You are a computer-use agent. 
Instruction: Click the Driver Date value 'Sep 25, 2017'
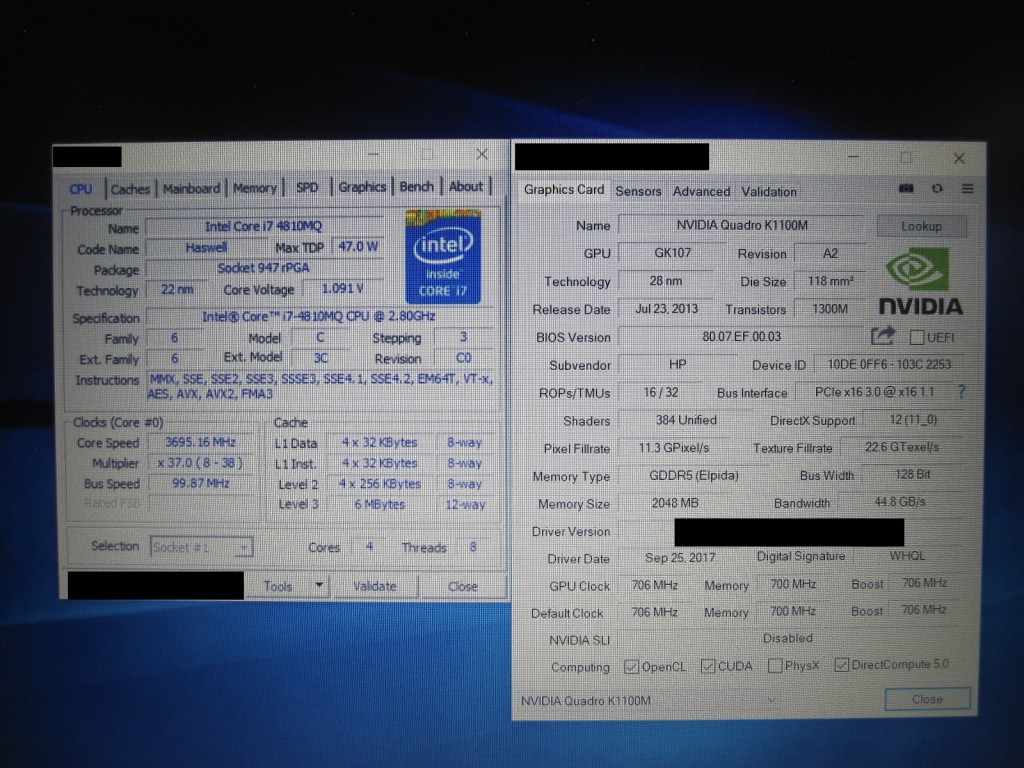coord(680,558)
